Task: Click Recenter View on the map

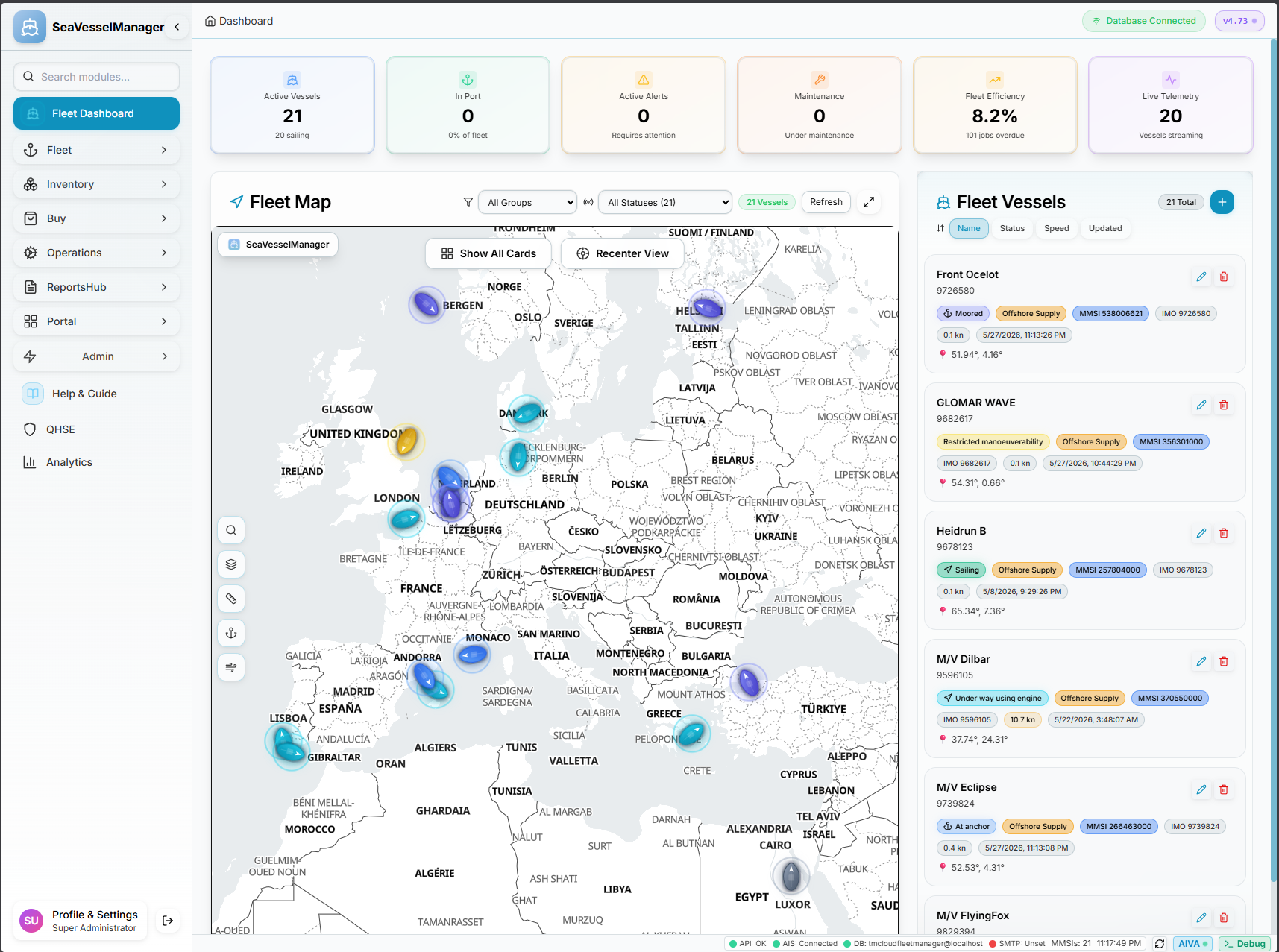Action: coord(623,253)
